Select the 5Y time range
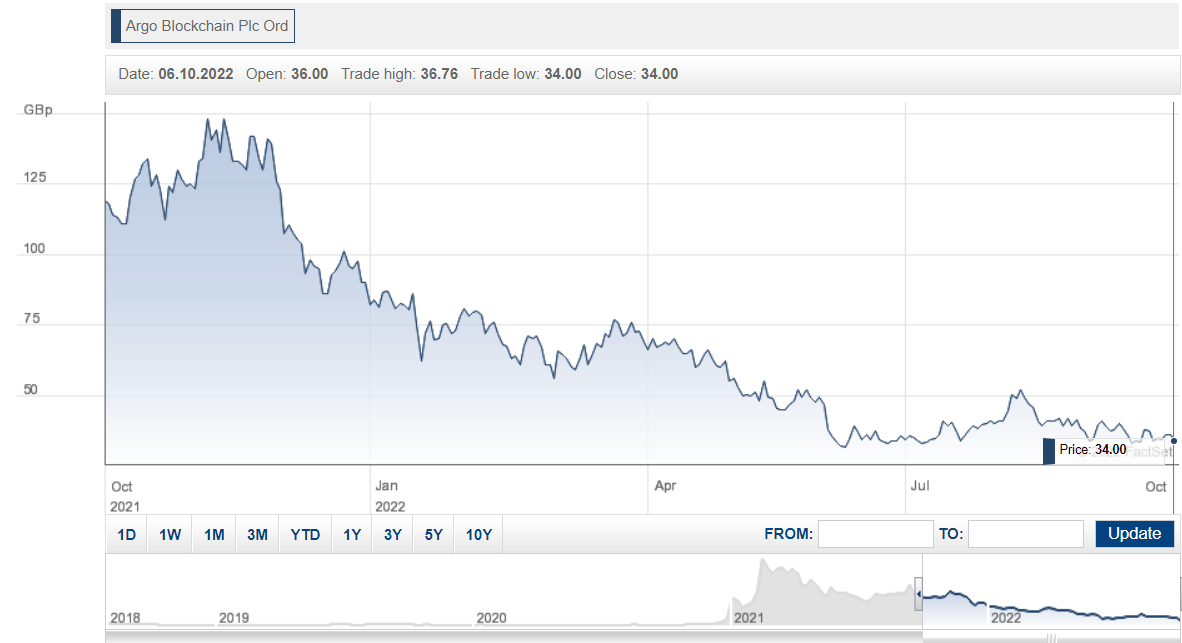Image resolution: width=1182 pixels, height=643 pixels. [433, 534]
